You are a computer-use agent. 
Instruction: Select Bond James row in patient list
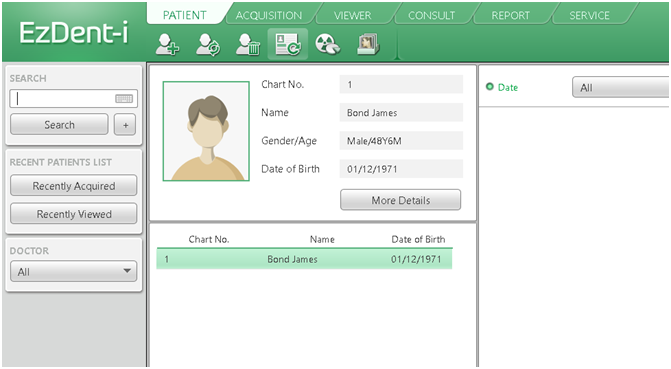coord(304,259)
